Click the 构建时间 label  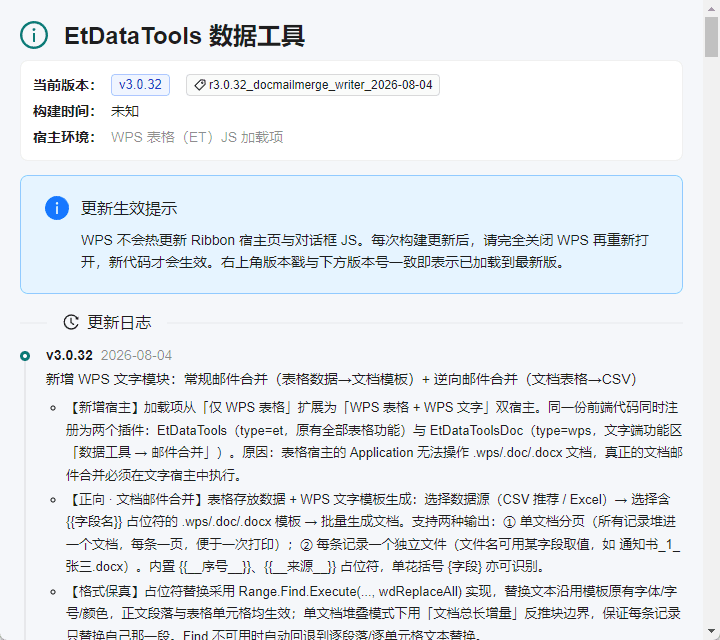tap(64, 111)
